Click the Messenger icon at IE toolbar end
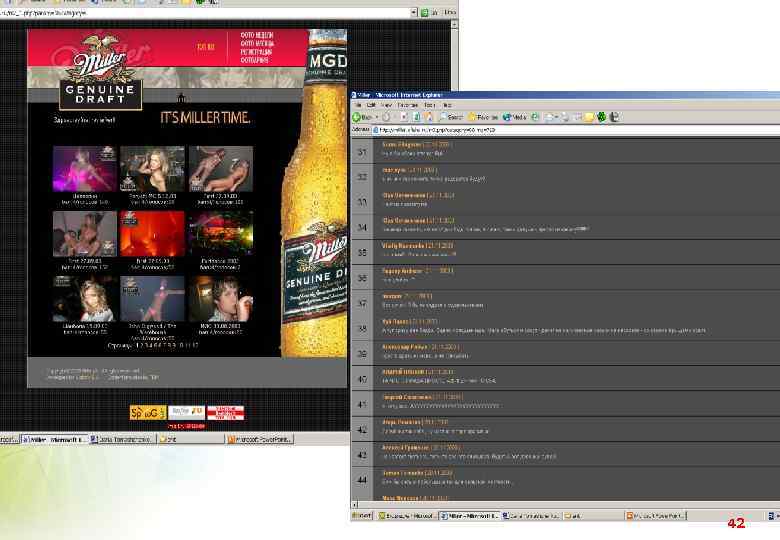The width and height of the screenshot is (780, 540). pyautogui.click(x=615, y=117)
